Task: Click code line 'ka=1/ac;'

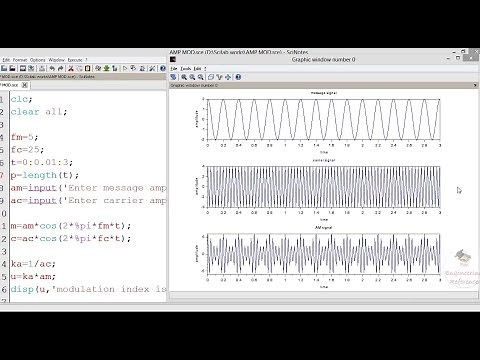Action: pyautogui.click(x=33, y=264)
